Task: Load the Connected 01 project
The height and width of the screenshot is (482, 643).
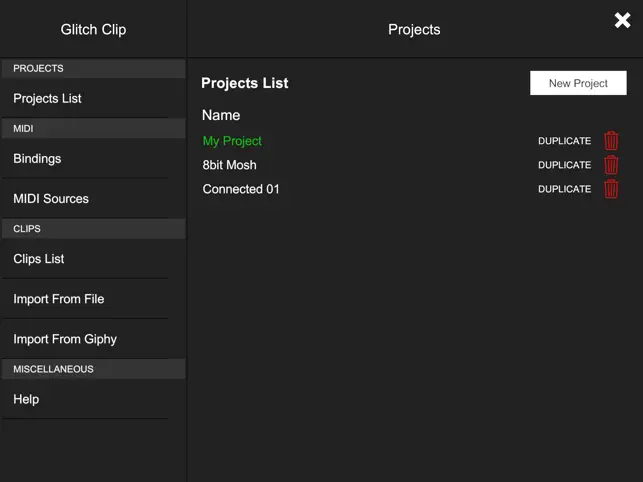Action: 241,189
